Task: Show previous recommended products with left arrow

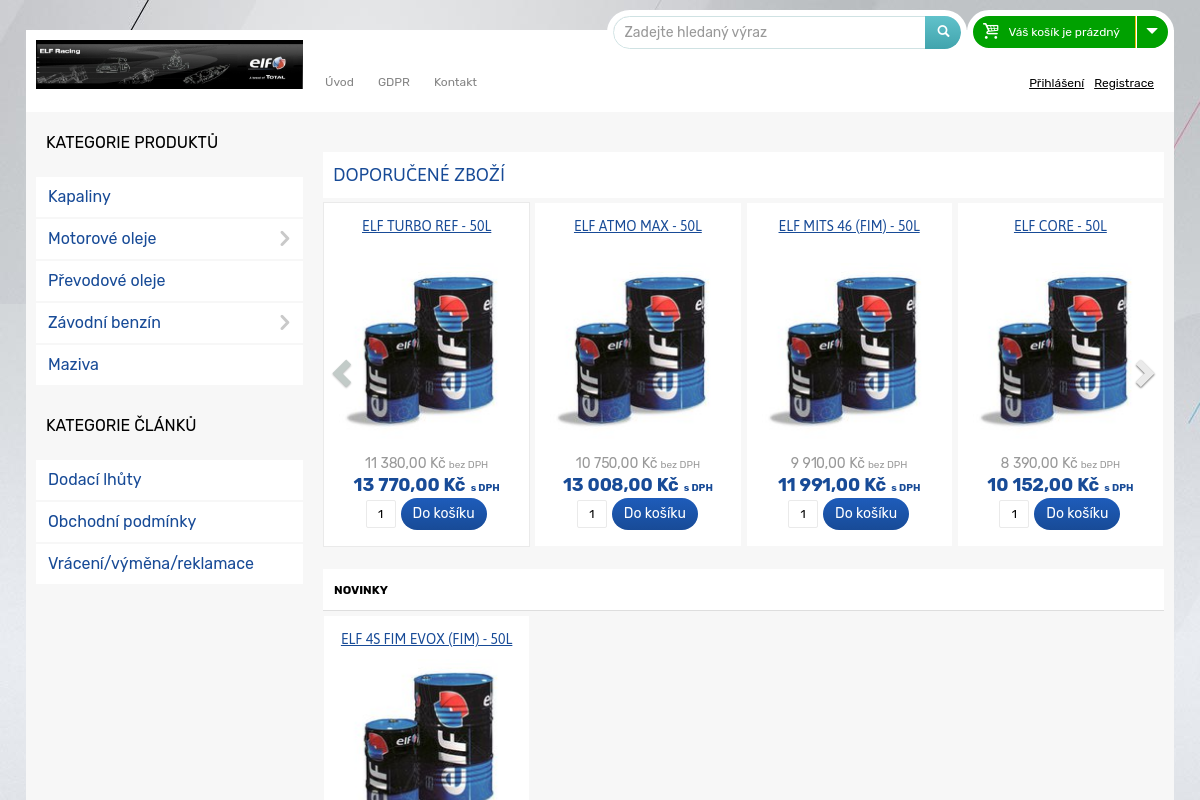Action: point(342,374)
